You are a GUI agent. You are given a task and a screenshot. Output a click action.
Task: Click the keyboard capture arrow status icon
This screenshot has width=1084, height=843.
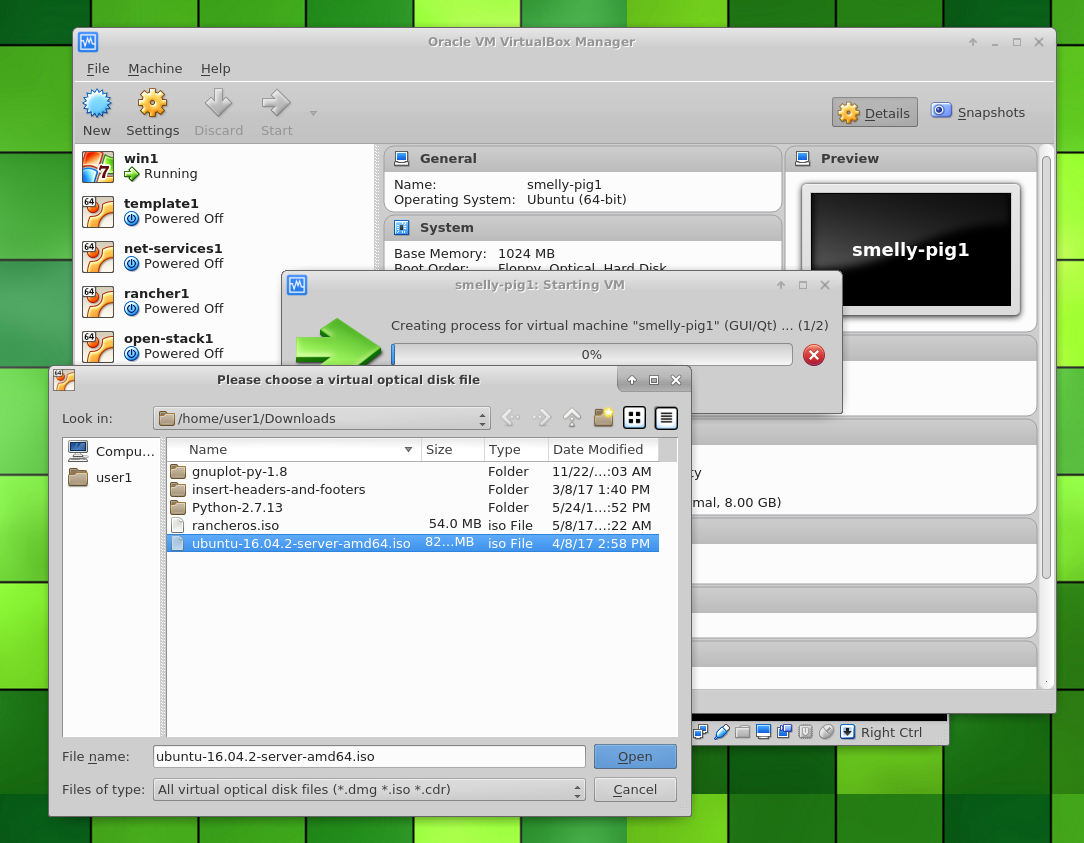click(848, 732)
